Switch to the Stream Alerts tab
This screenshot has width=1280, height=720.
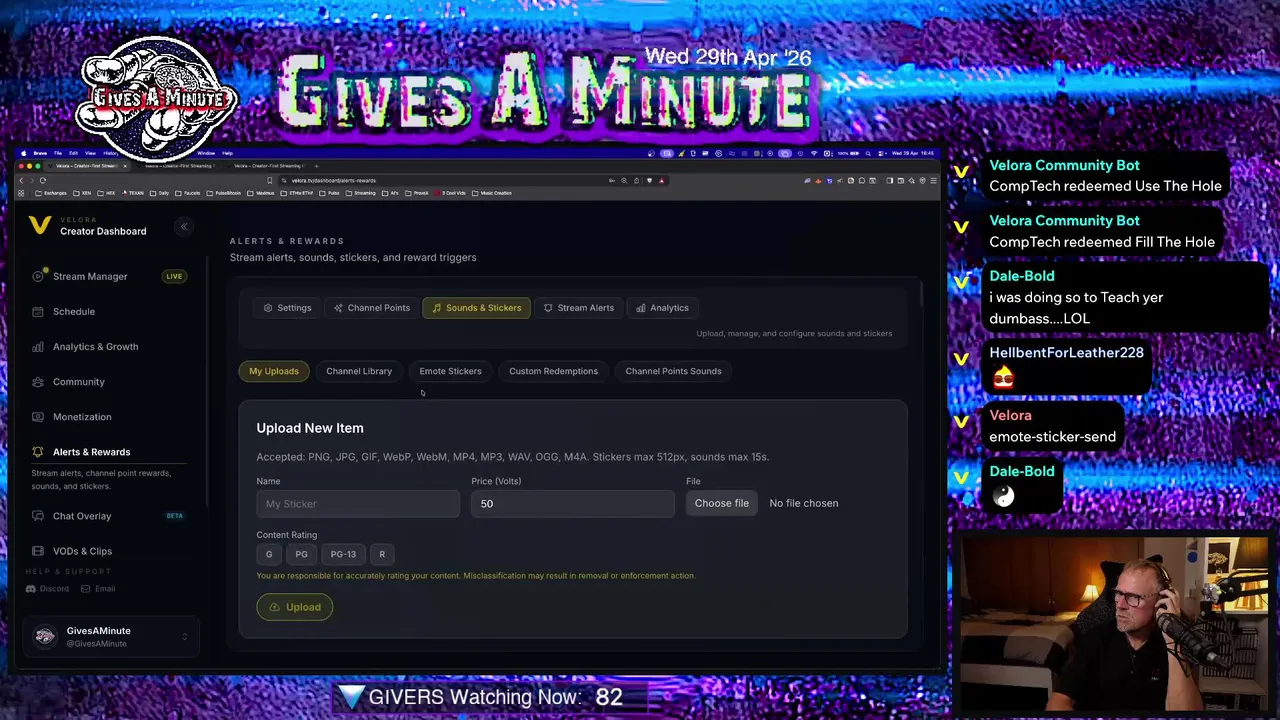pos(579,308)
